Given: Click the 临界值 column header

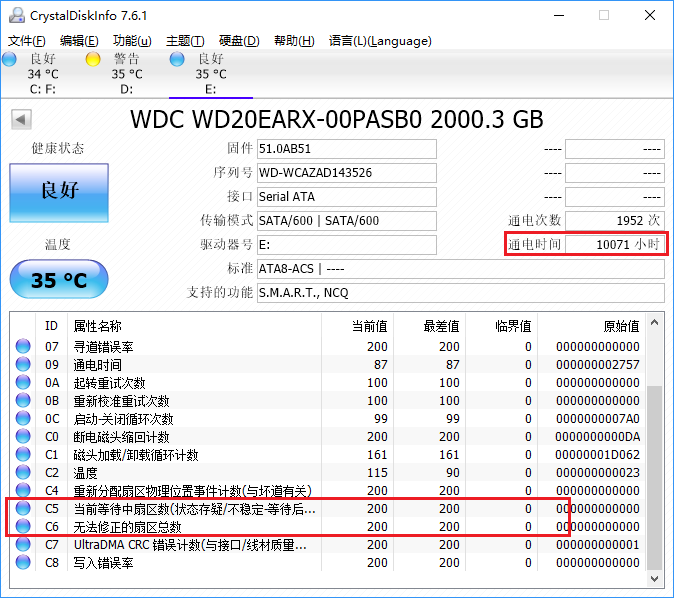Looking at the screenshot, I should pos(501,326).
